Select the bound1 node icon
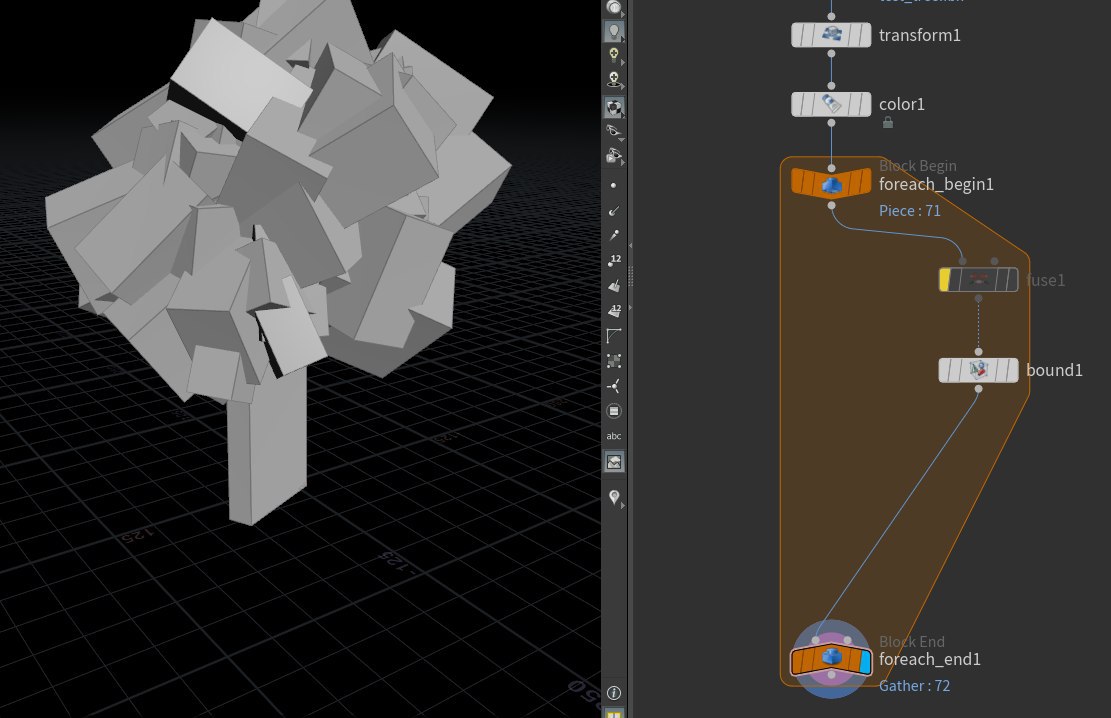The width and height of the screenshot is (1111, 718). click(979, 370)
